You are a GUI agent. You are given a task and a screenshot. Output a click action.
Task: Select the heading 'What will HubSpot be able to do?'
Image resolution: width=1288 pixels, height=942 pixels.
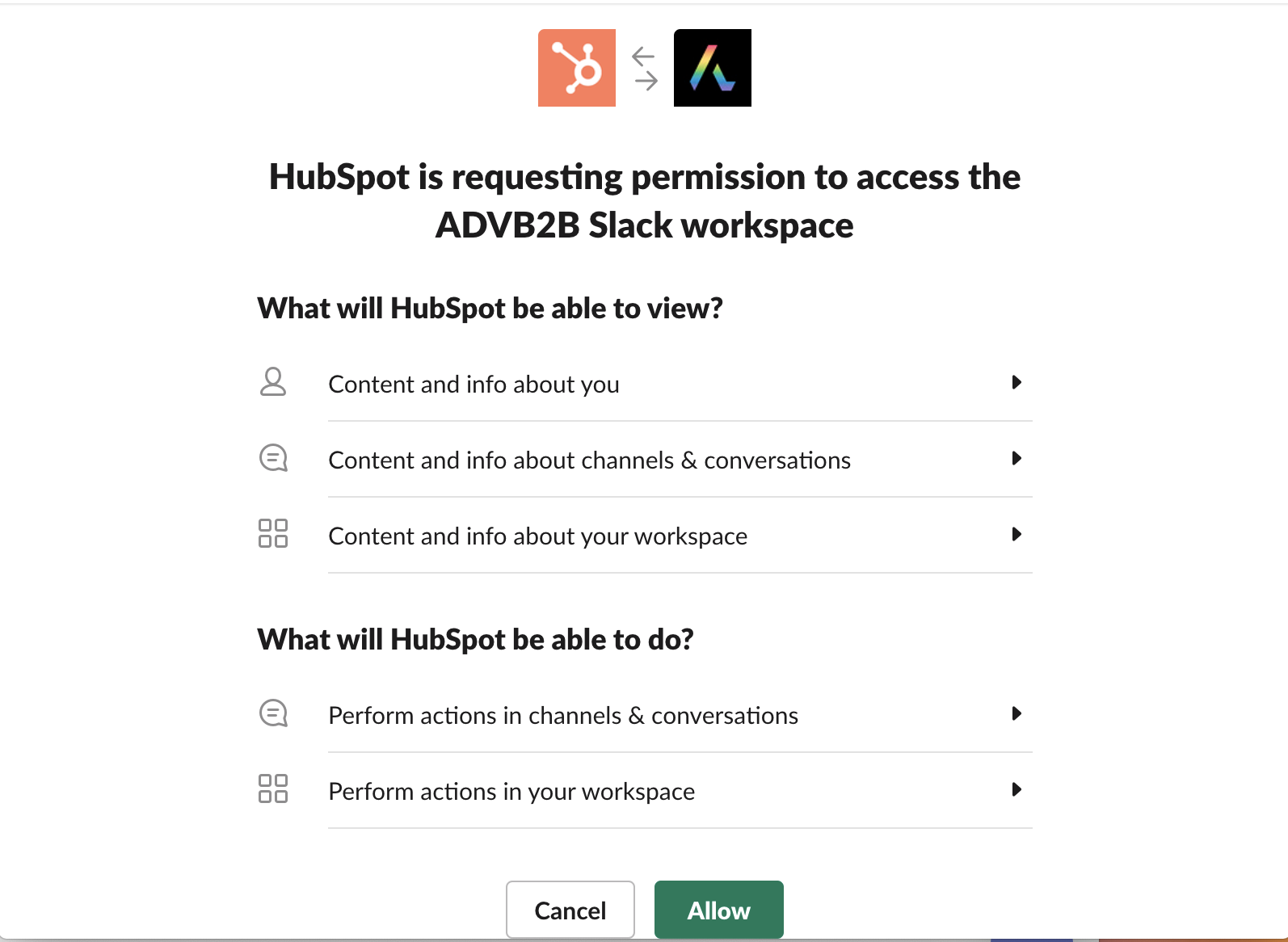click(x=476, y=639)
